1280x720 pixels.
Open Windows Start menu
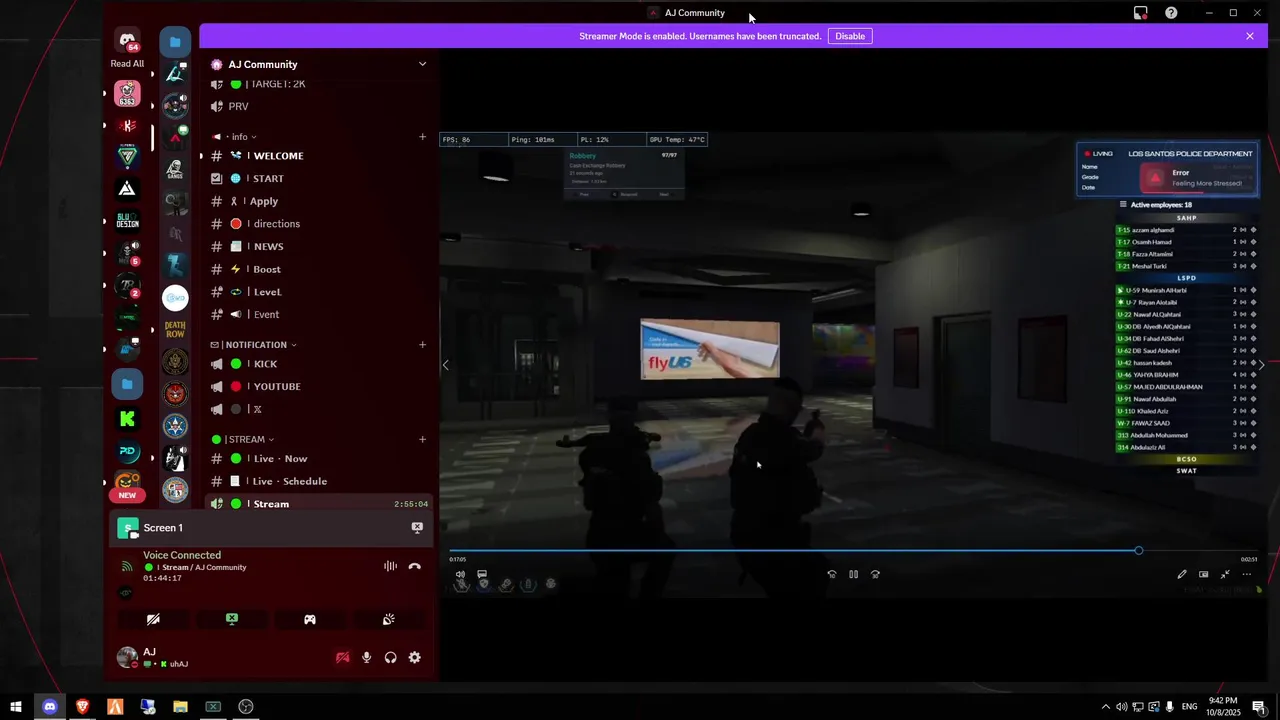16,706
